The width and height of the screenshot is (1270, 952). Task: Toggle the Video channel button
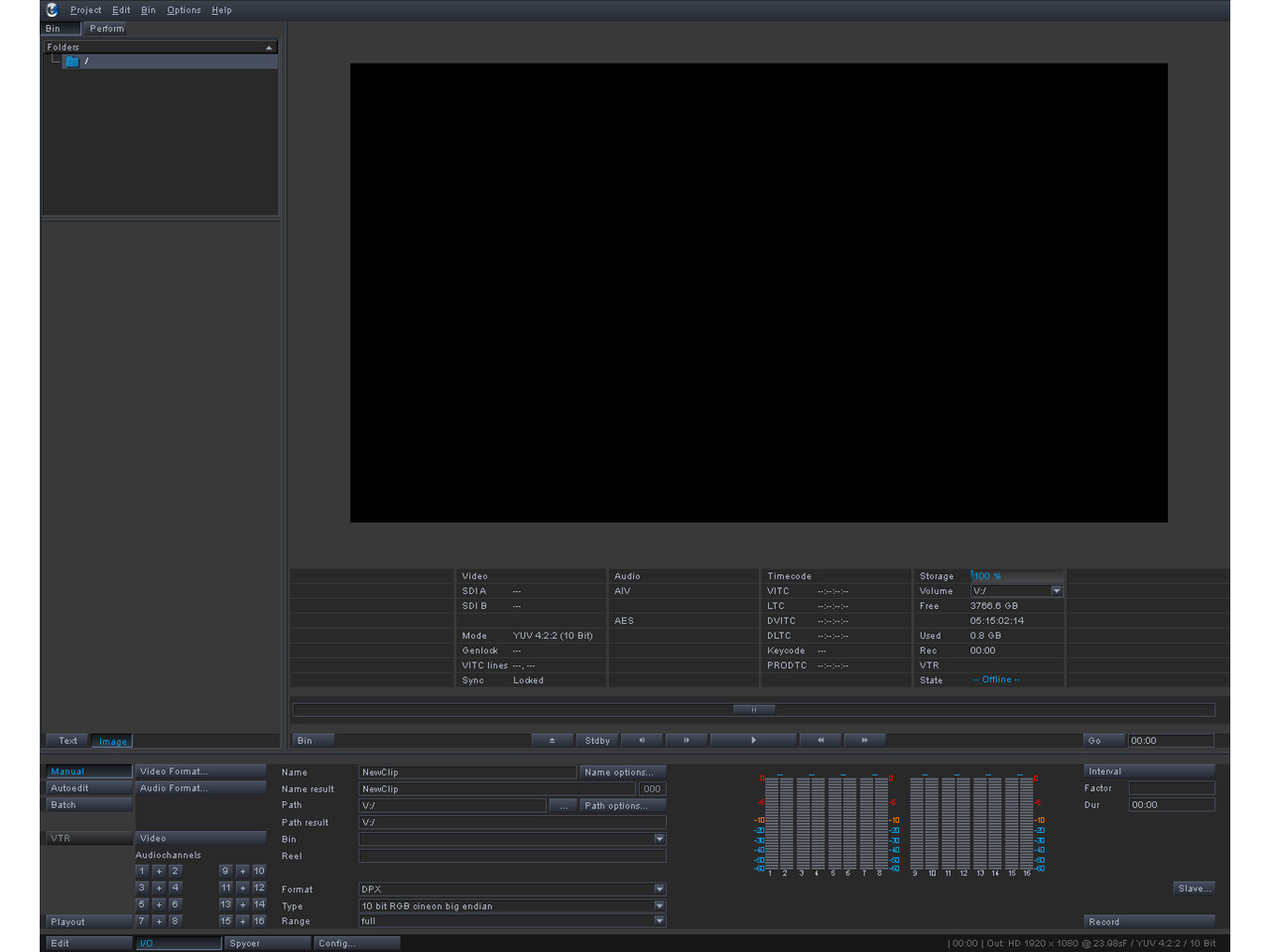coord(199,839)
